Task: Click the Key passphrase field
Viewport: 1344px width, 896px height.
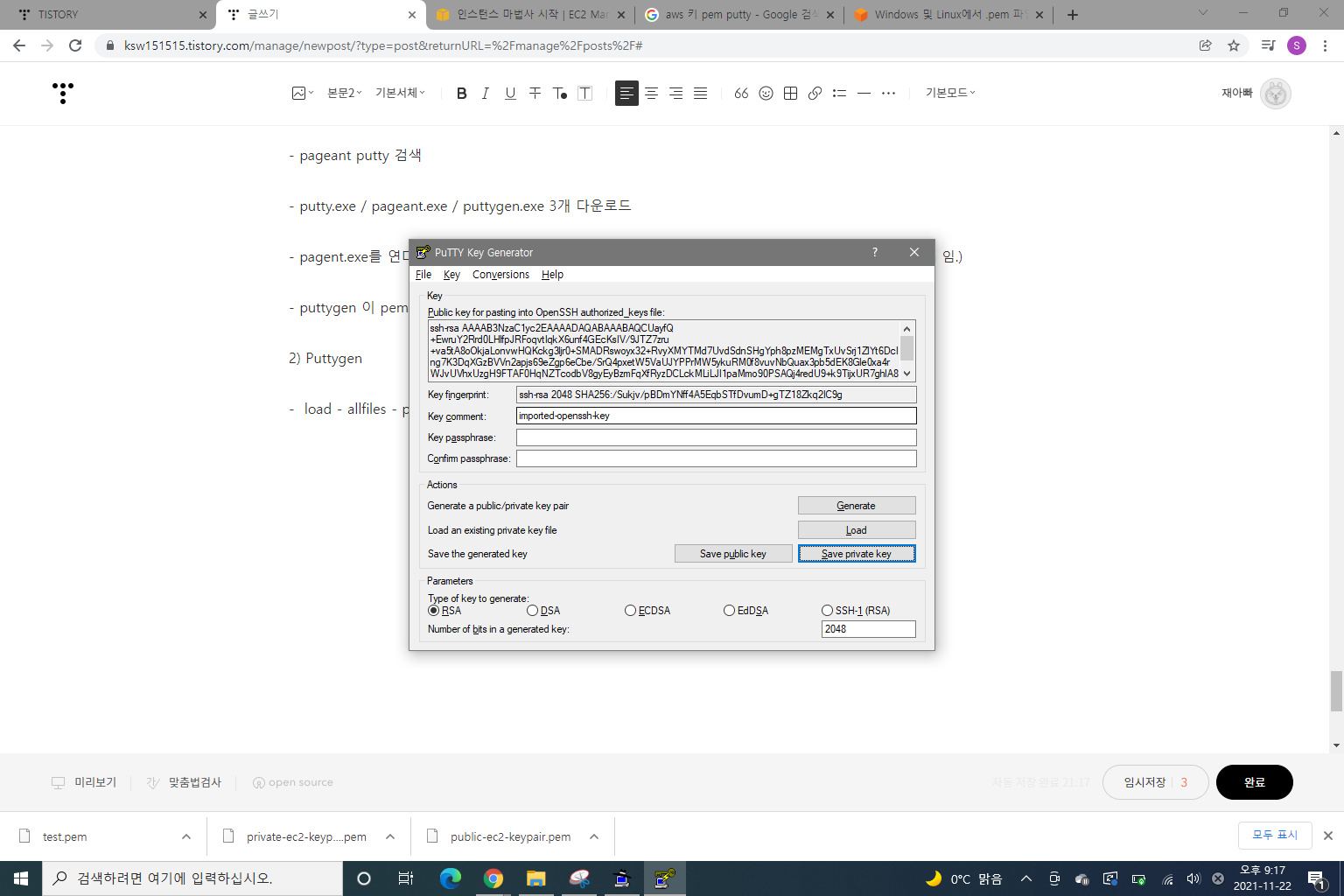Action: pyautogui.click(x=717, y=437)
